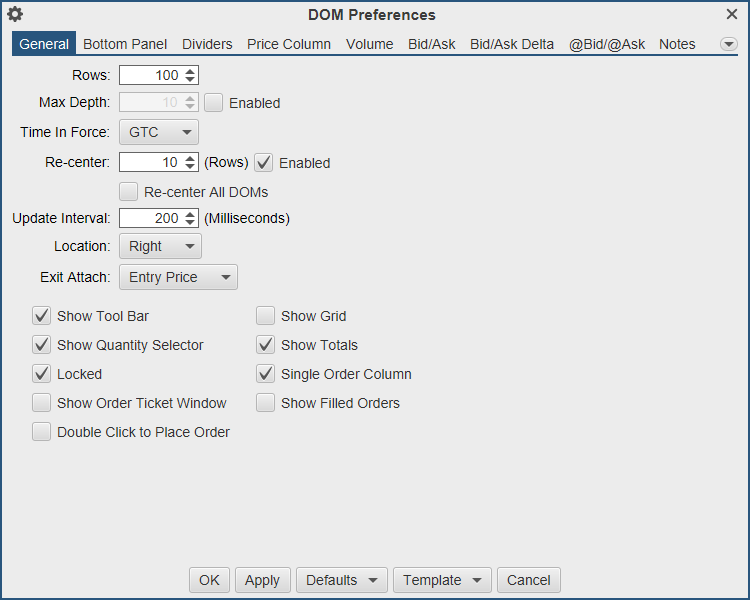Toggle Show Grid checkbox
The width and height of the screenshot is (750, 600).
265,316
